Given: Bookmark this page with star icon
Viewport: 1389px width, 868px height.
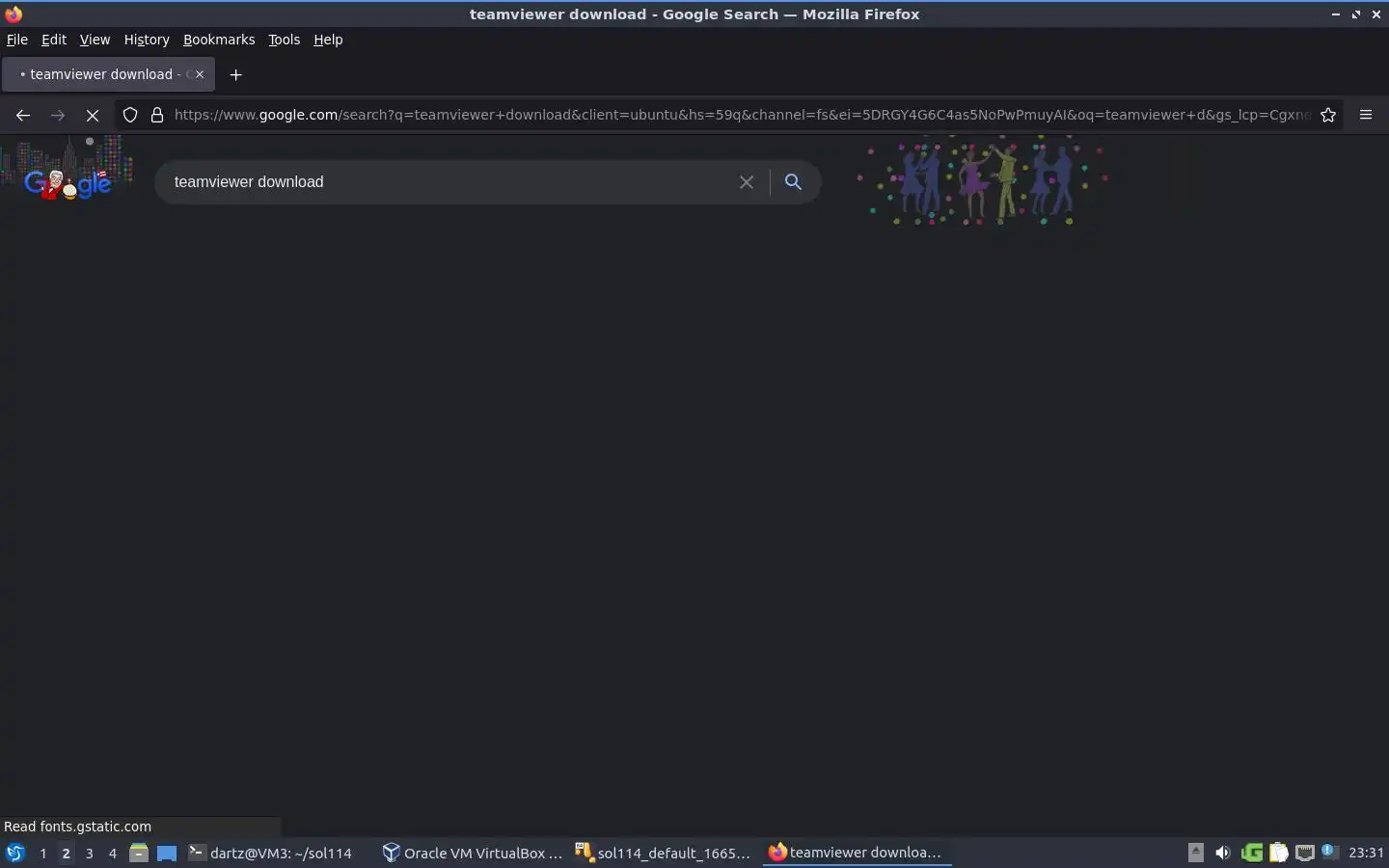Looking at the screenshot, I should (x=1328, y=115).
